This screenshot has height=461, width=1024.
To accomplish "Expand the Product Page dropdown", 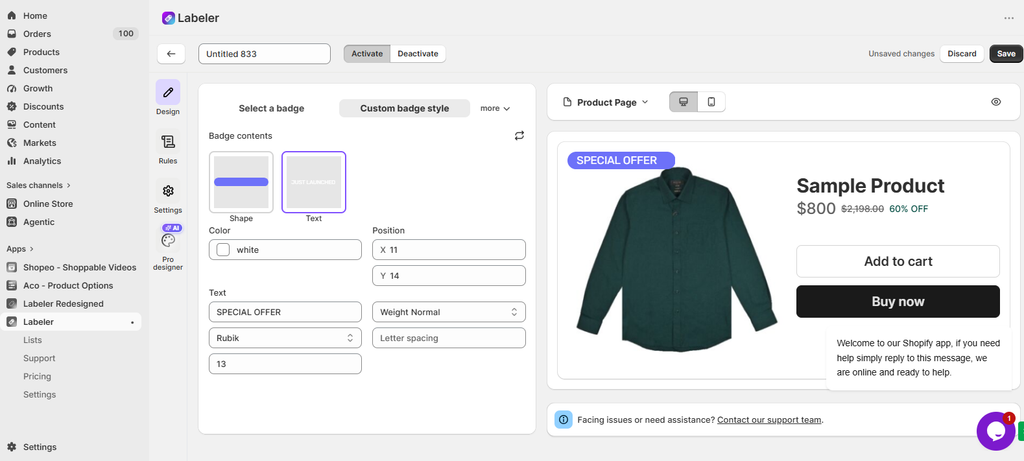I will pyautogui.click(x=605, y=102).
